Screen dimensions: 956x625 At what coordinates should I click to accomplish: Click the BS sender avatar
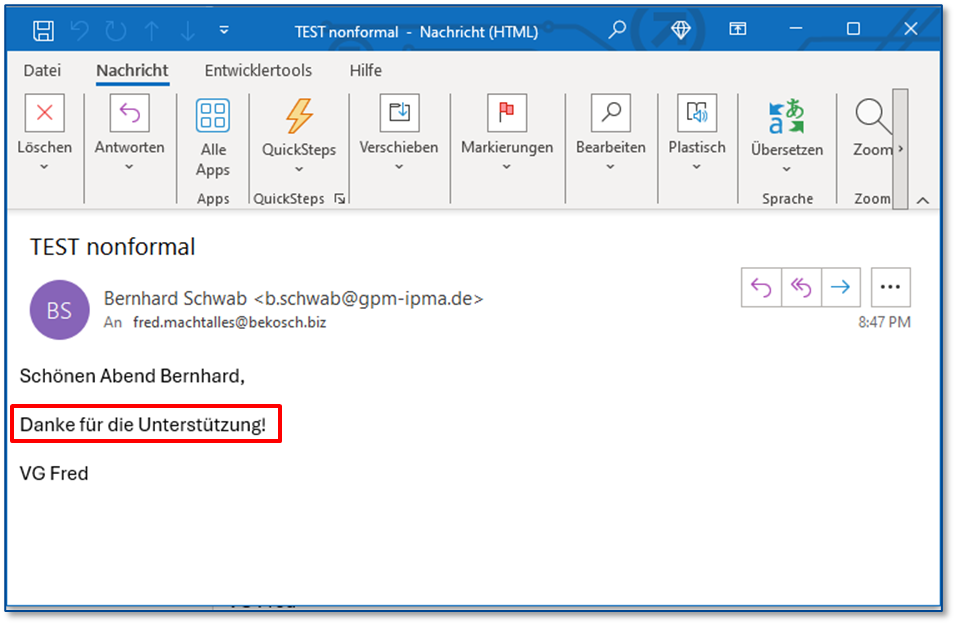[60, 310]
